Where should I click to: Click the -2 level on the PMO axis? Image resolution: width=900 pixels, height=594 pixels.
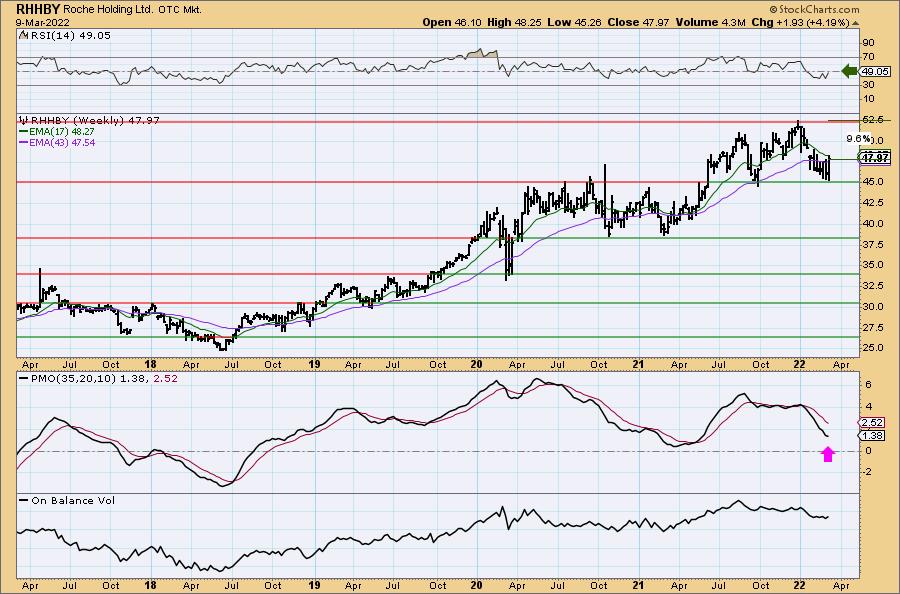867,472
